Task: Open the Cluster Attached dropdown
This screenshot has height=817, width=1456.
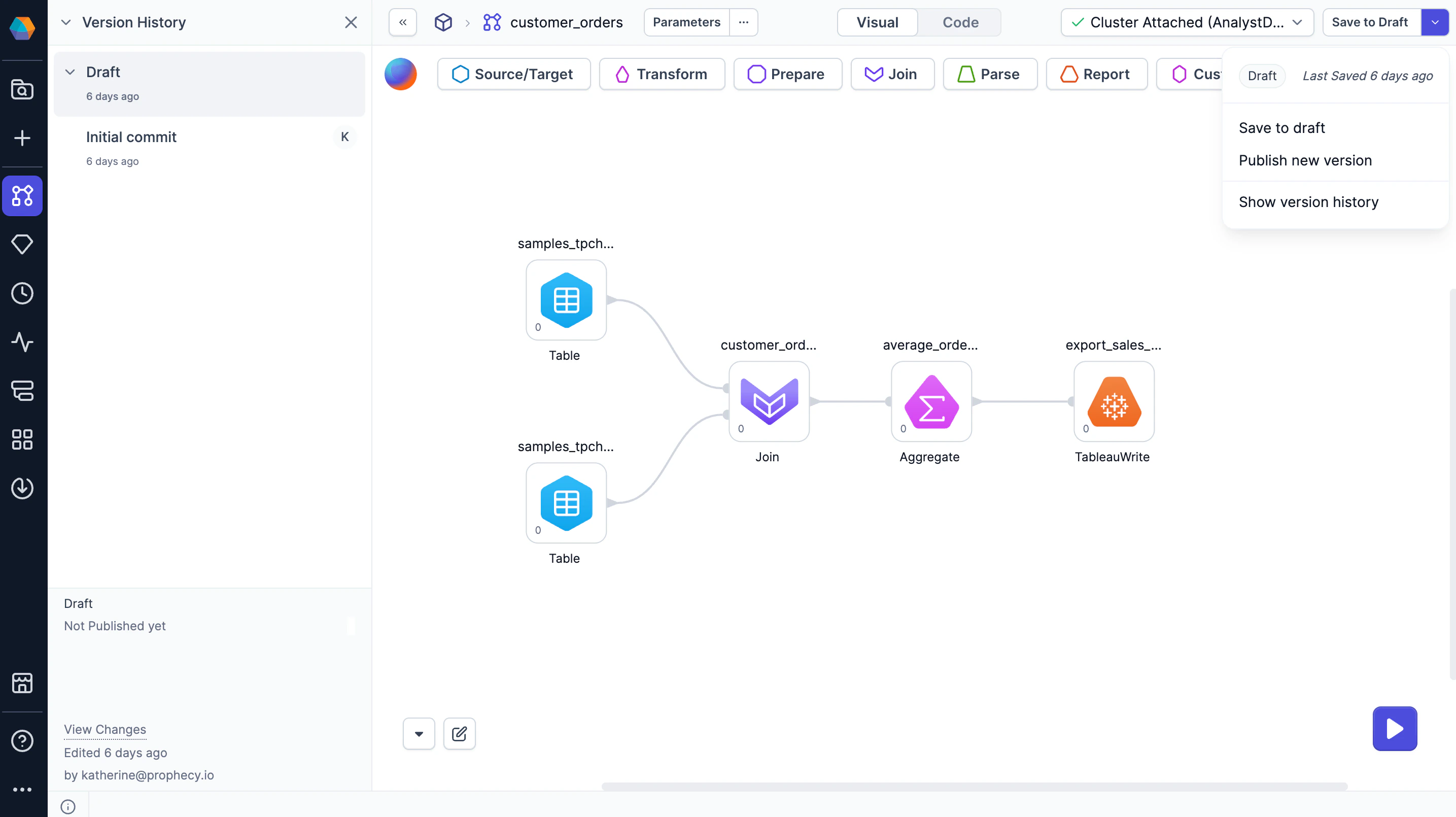Action: [1187, 23]
